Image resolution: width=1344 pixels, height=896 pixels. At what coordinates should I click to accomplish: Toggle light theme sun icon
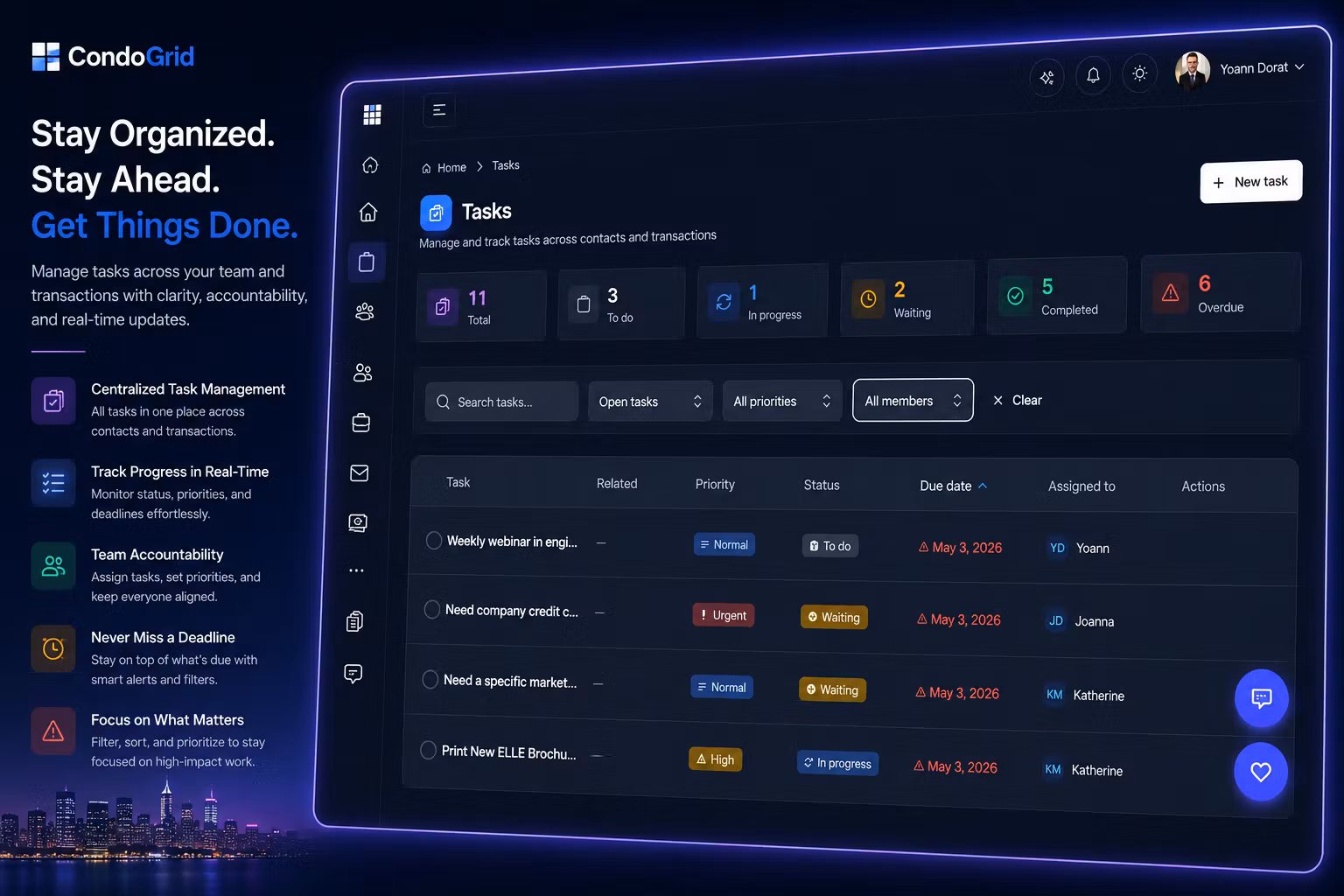click(x=1139, y=73)
